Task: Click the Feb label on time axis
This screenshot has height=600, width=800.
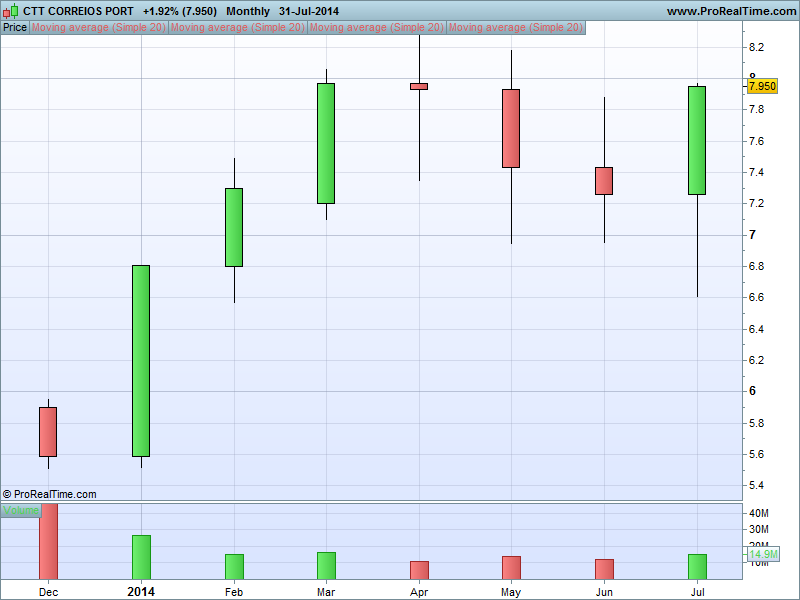Action: tap(234, 592)
